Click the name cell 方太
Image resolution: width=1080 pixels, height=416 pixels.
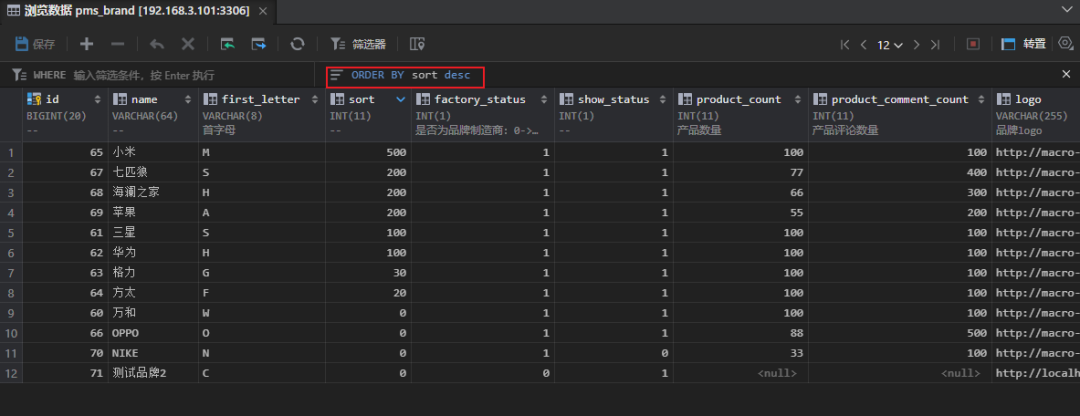[155, 293]
